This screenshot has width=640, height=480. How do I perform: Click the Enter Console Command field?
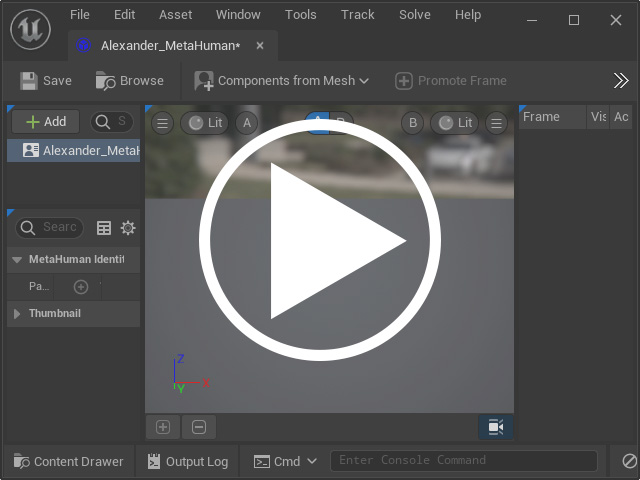pos(464,460)
